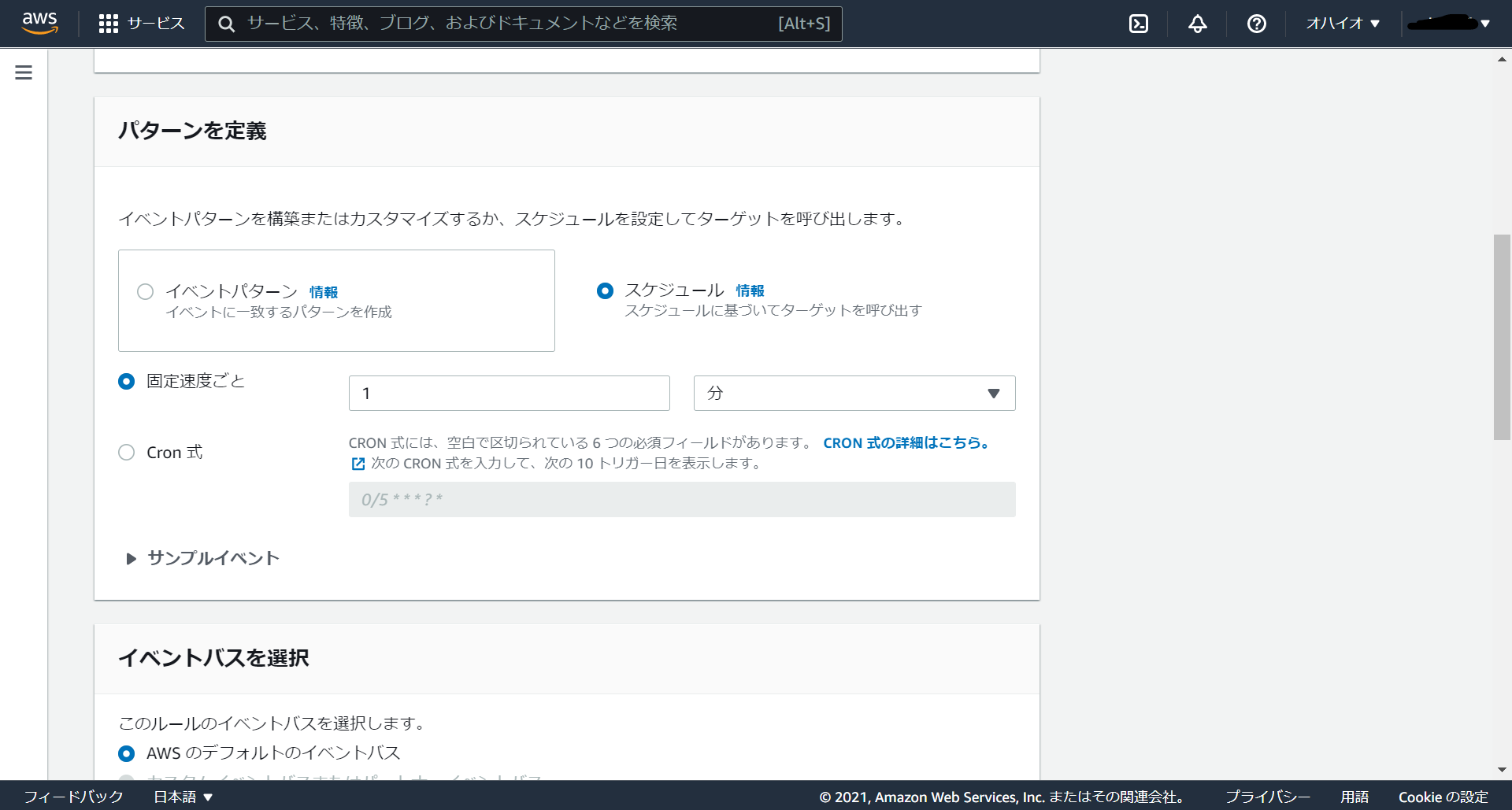Click the rate value input showing 1
Image resolution: width=1512 pixels, height=810 pixels.
pyautogui.click(x=509, y=393)
